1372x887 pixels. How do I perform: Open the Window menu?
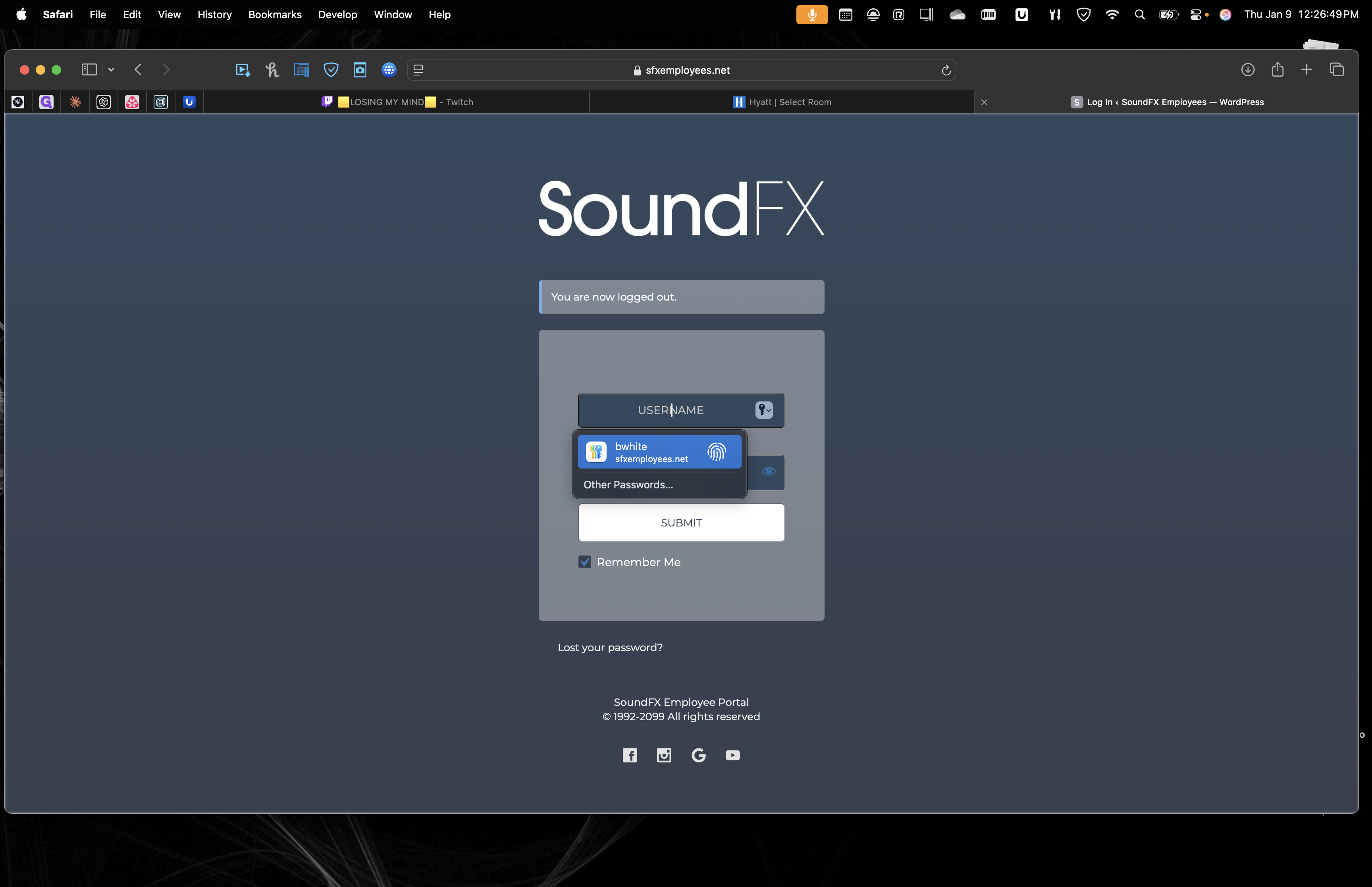(x=393, y=14)
